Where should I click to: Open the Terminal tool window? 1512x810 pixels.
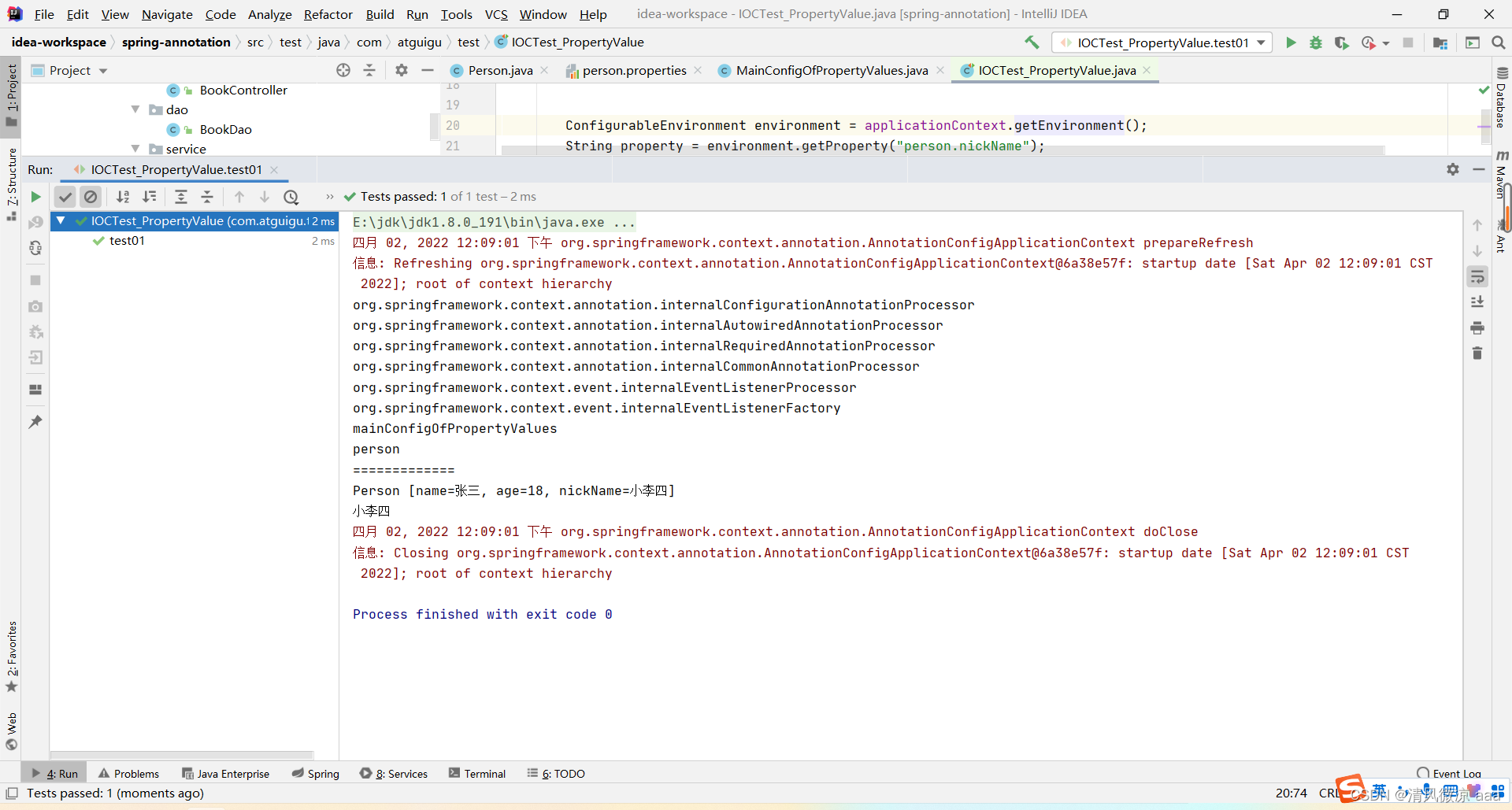(477, 774)
